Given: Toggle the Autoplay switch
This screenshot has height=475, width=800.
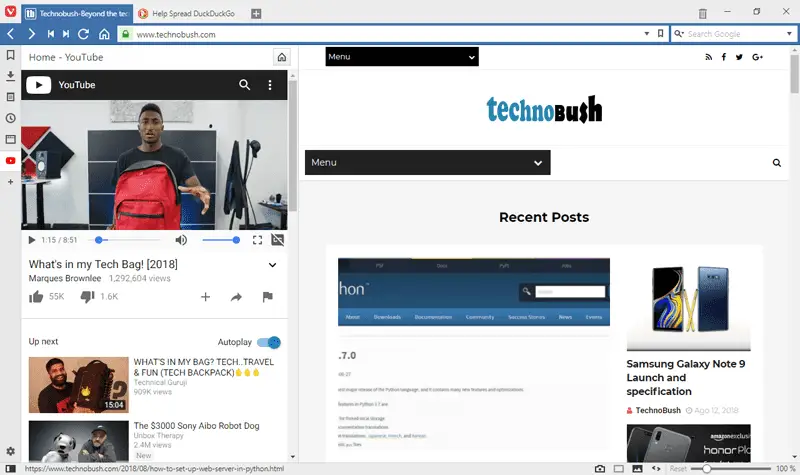Looking at the screenshot, I should coord(269,342).
